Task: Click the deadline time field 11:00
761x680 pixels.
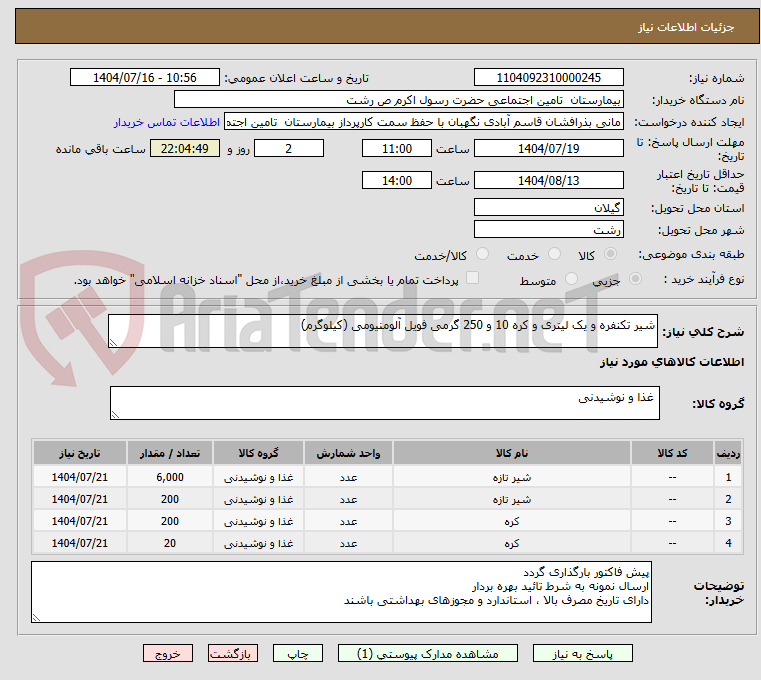Action: [397, 148]
